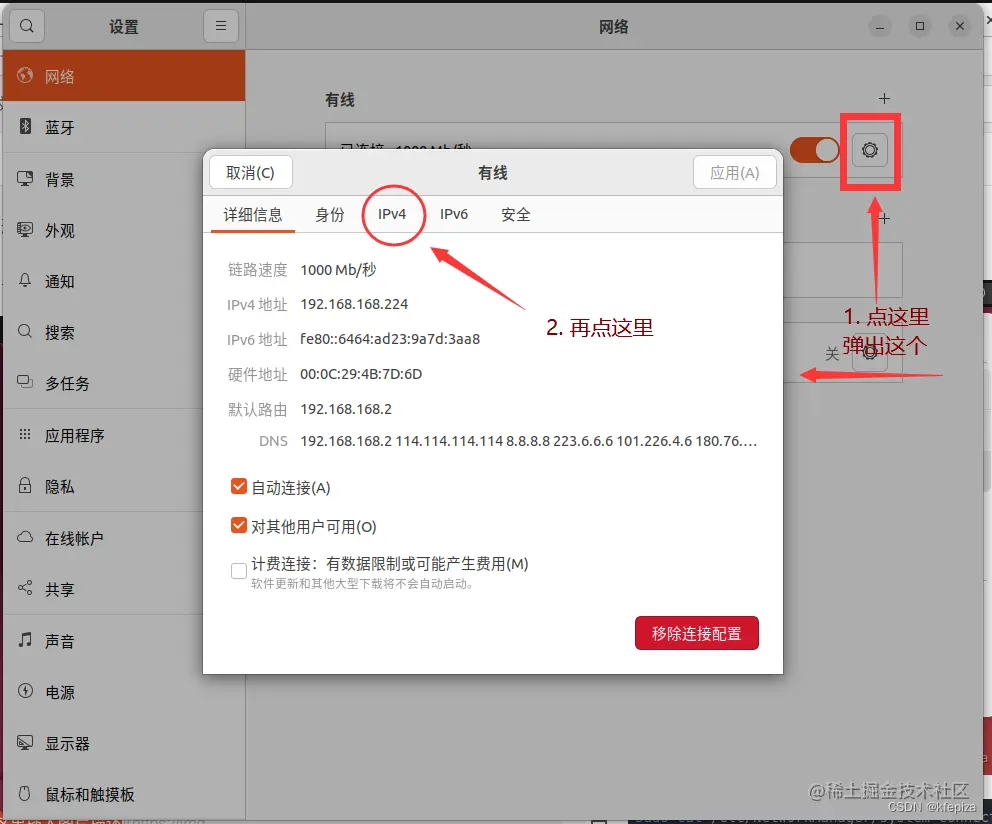Switch to the IPv4 tab
Image resolution: width=992 pixels, height=824 pixels.
[393, 214]
